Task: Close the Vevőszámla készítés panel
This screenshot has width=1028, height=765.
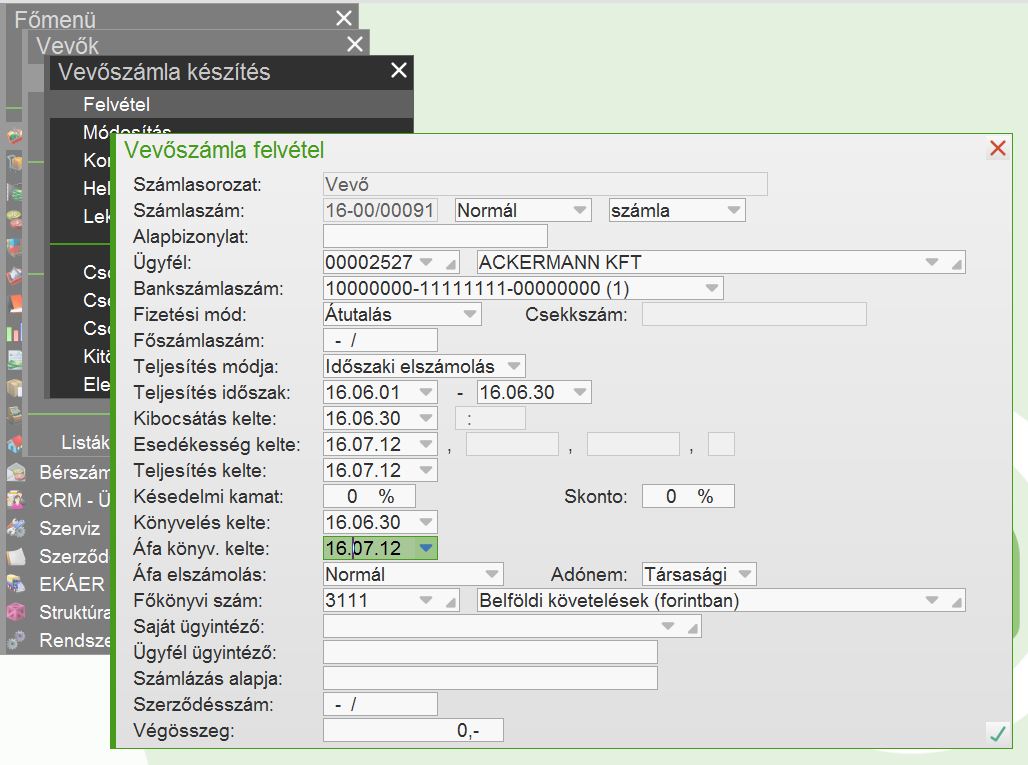Action: tap(399, 70)
